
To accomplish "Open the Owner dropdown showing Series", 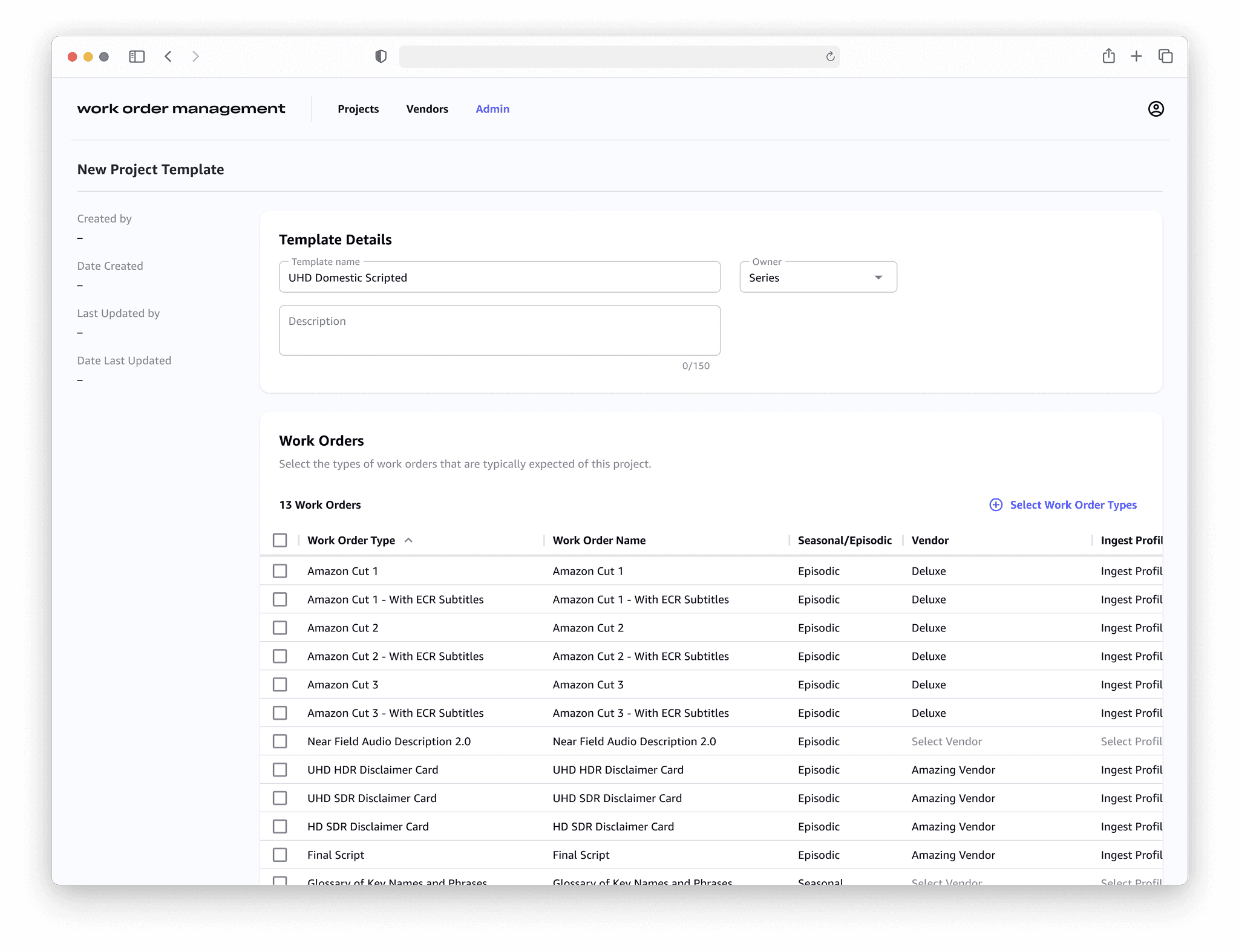I will click(x=818, y=278).
